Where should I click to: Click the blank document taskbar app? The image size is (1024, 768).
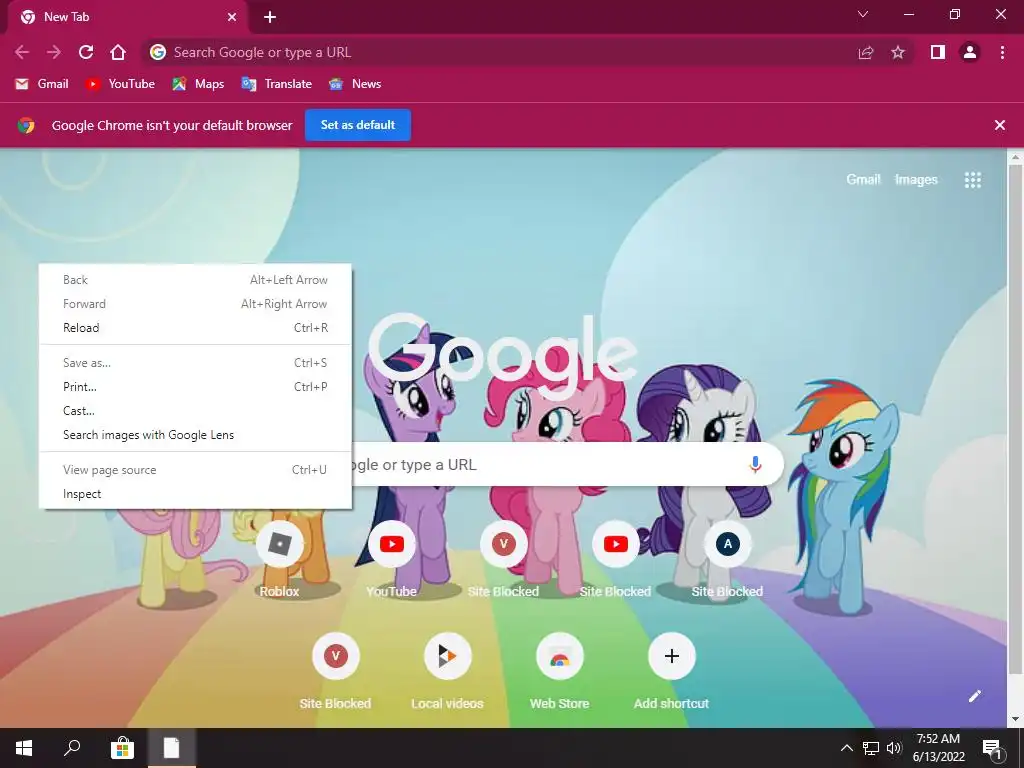tap(171, 748)
